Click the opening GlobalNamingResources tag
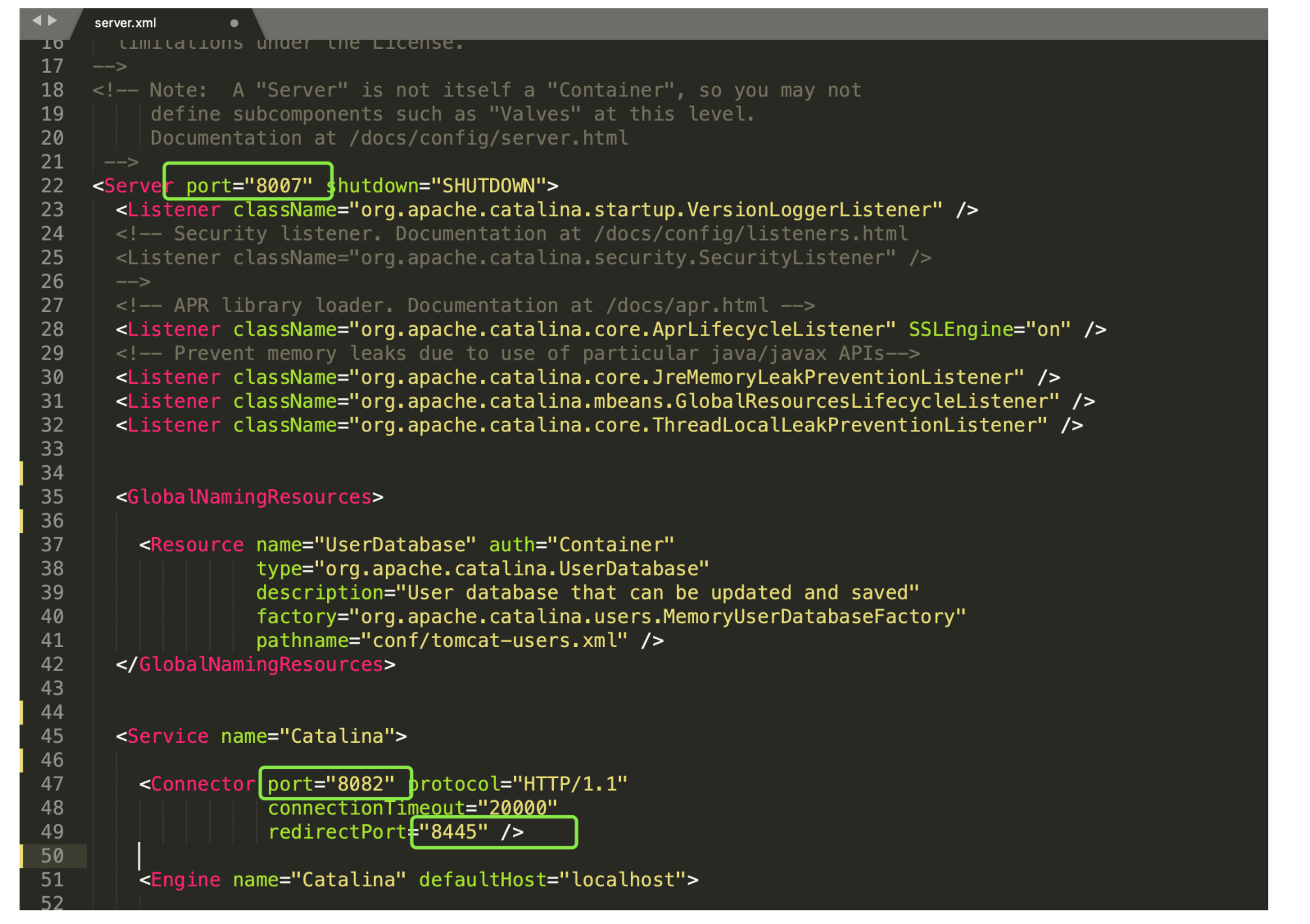The height and width of the screenshot is (924, 1310). (x=250, y=497)
